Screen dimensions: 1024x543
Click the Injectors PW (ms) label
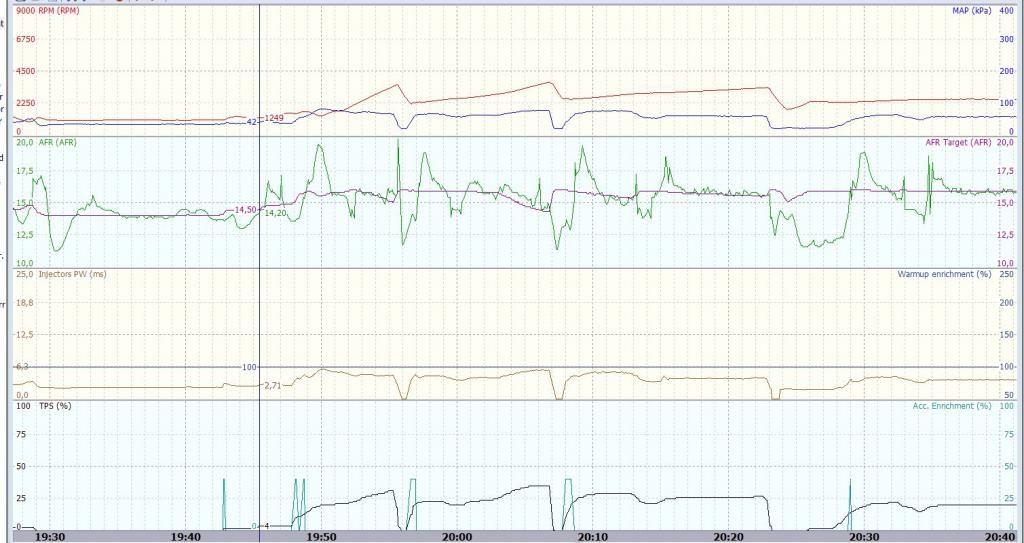click(x=72, y=274)
